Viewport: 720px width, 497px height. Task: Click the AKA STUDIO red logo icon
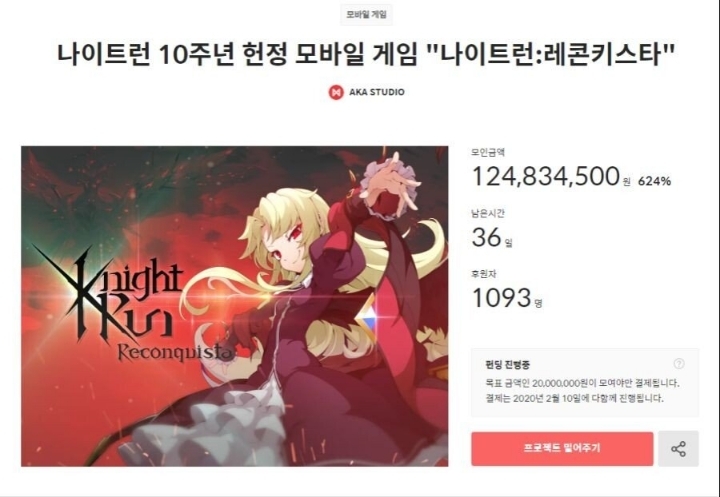[336, 92]
